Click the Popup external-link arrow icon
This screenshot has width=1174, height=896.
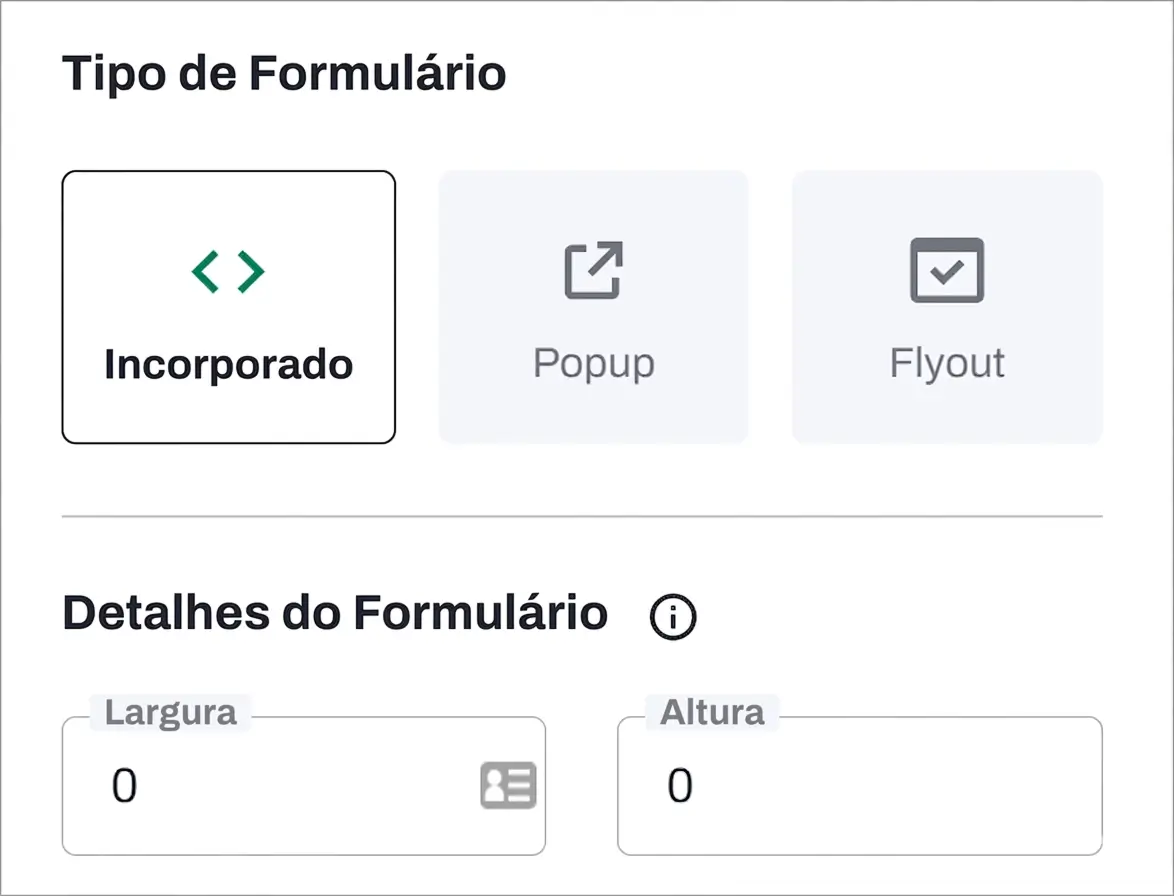click(593, 270)
